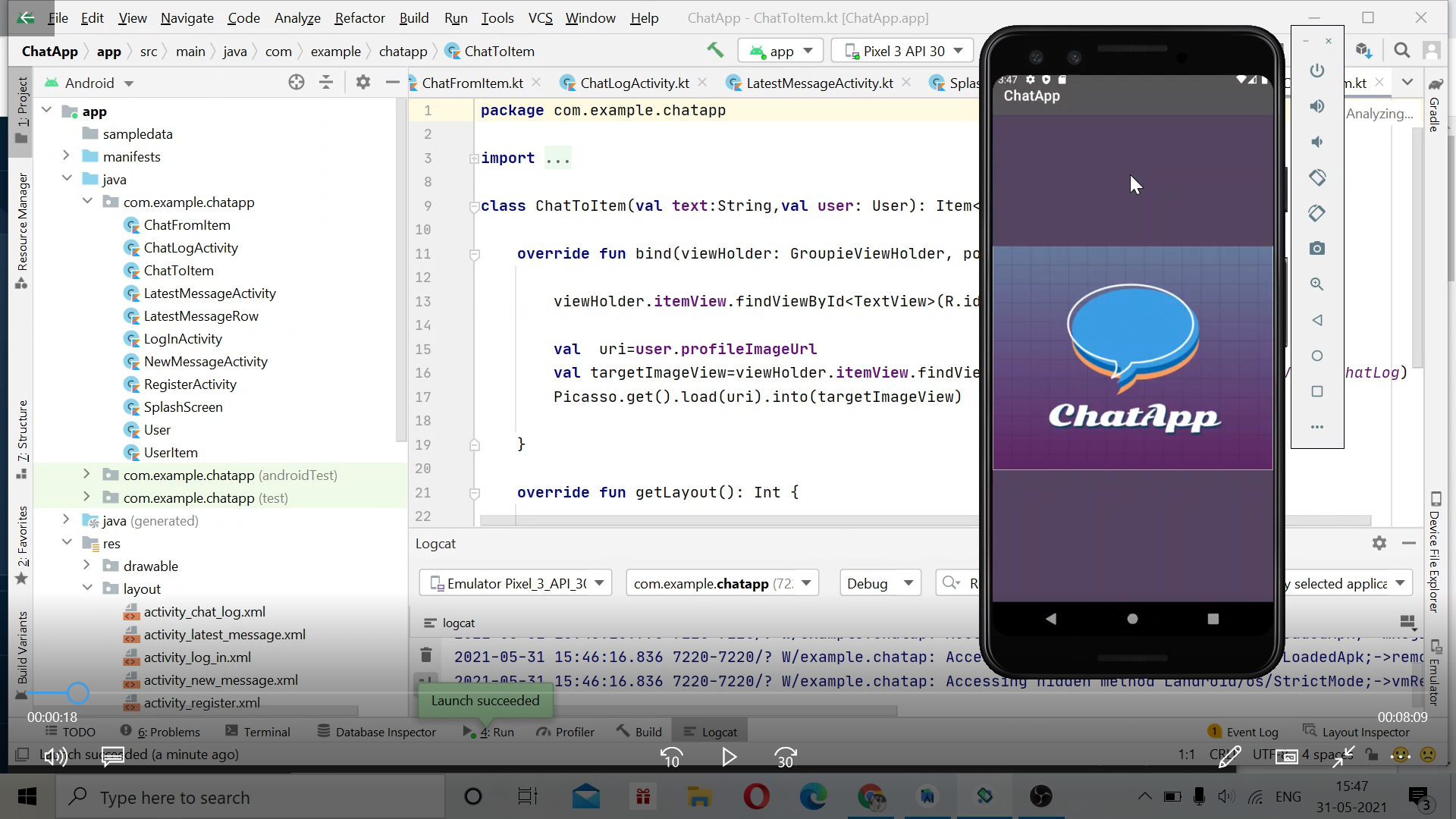Clear logcat with trash icon
The image size is (1456, 819).
[426, 654]
